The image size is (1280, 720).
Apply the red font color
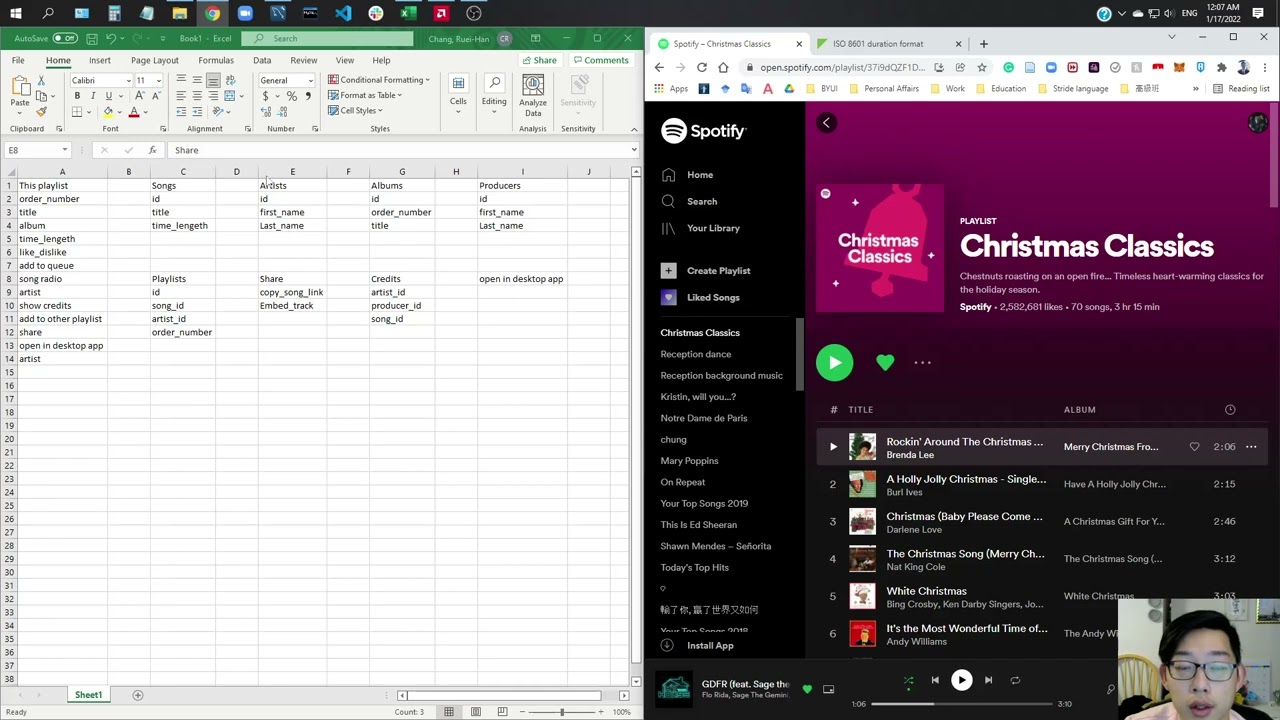click(x=133, y=112)
